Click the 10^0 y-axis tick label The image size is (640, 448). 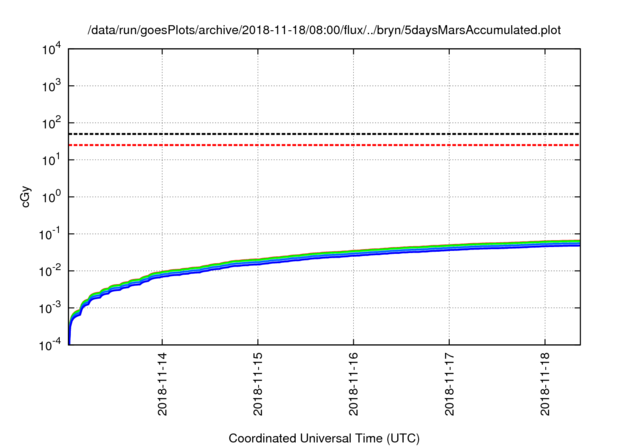pyautogui.click(x=51, y=197)
